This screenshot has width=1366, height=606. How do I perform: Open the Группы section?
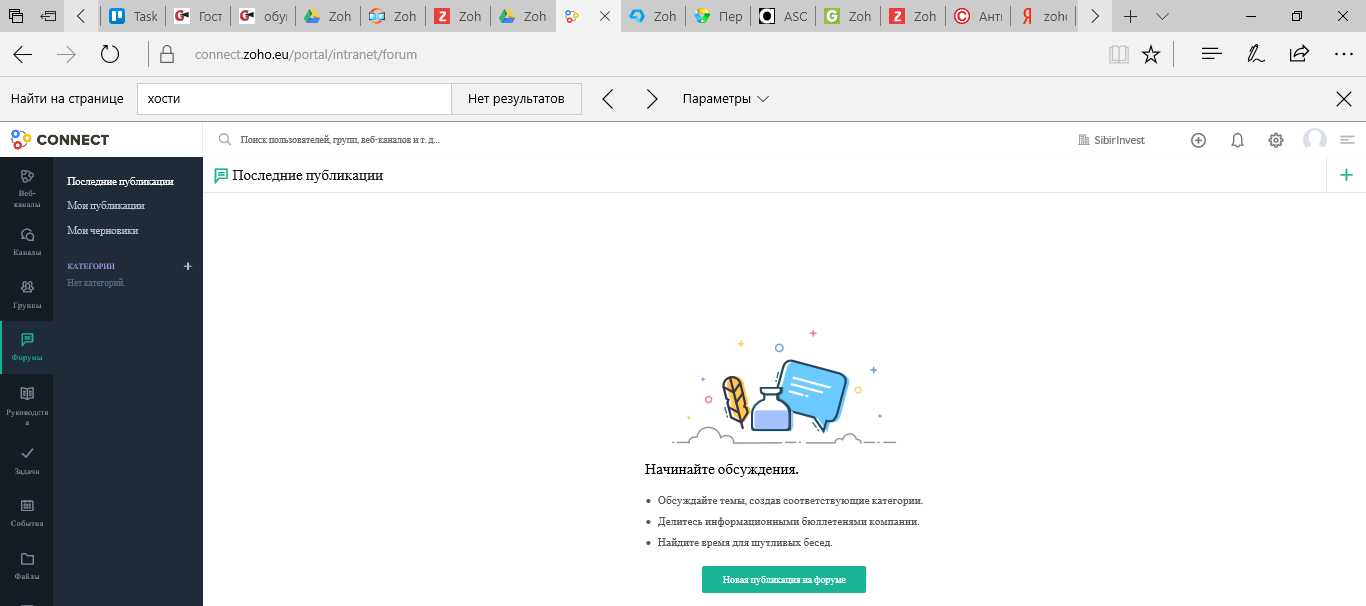point(26,292)
